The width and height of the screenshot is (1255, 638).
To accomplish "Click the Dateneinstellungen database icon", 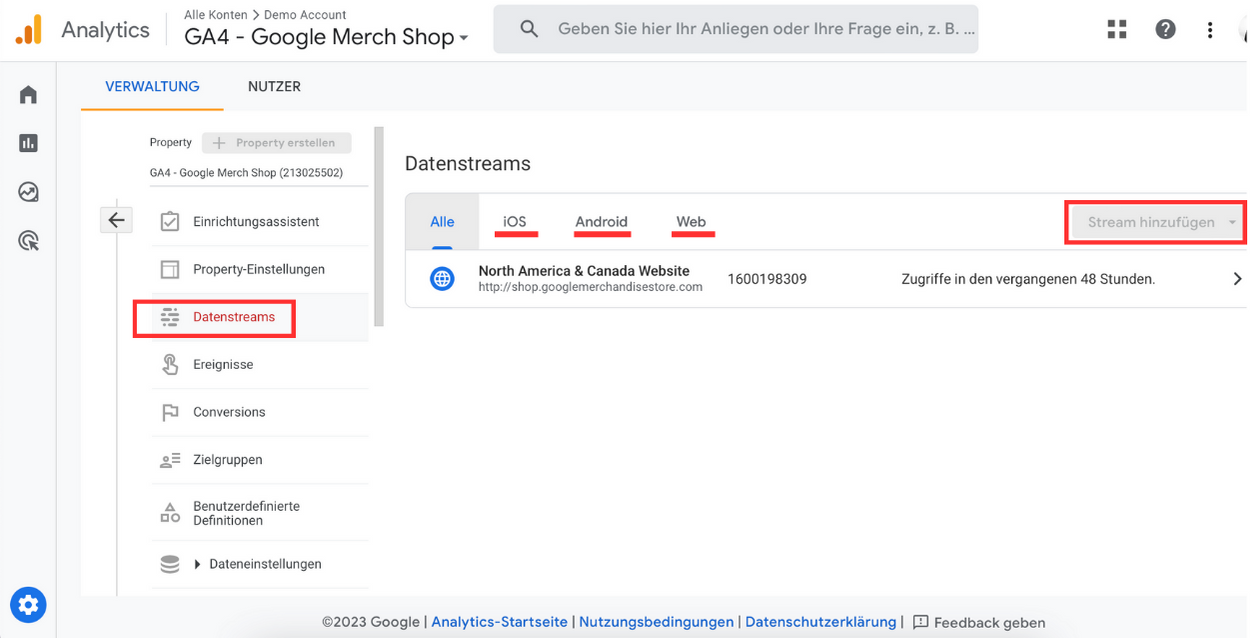I will click(170, 564).
